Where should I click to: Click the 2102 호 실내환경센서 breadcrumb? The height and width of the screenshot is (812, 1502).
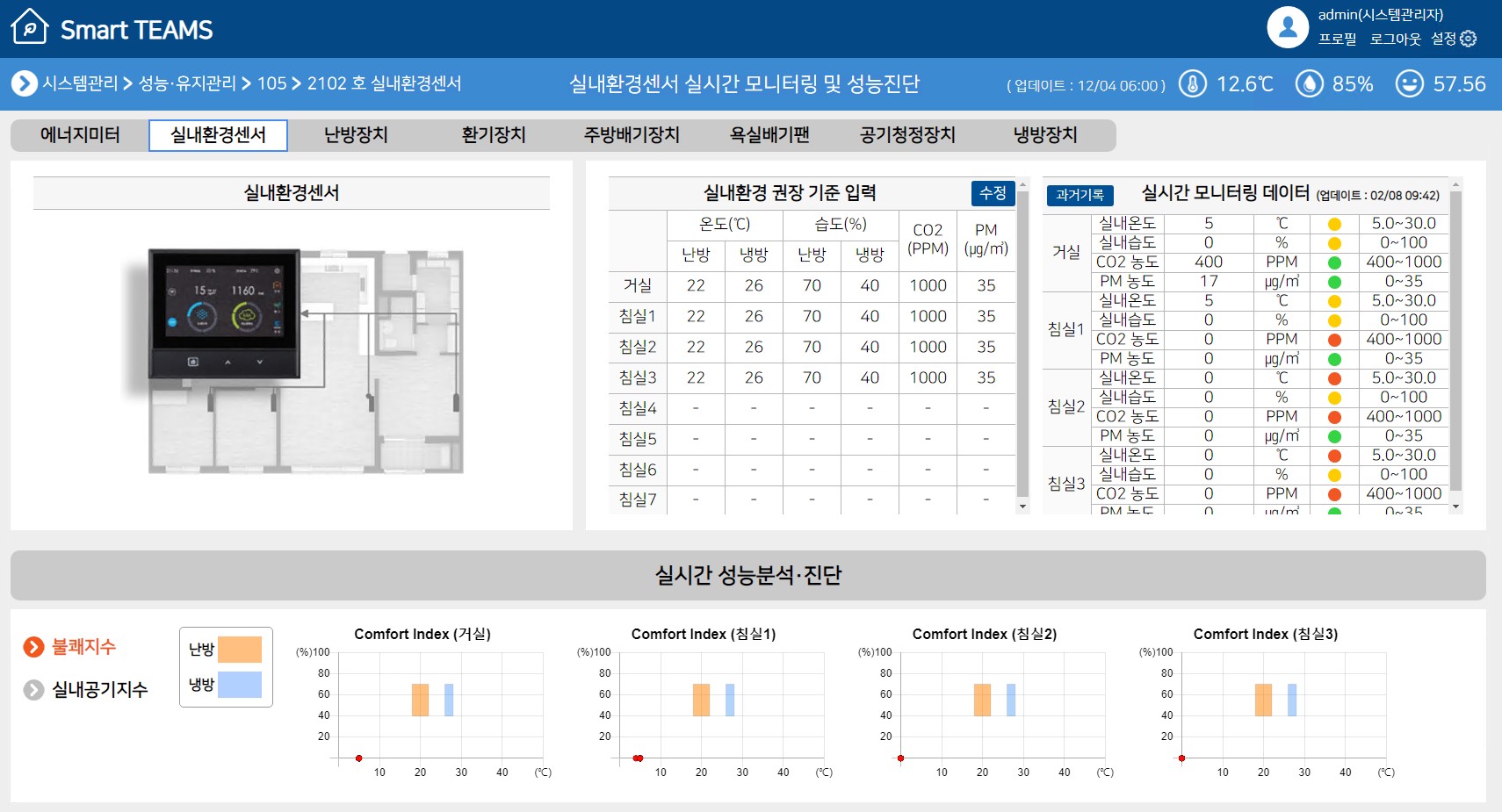click(x=384, y=83)
